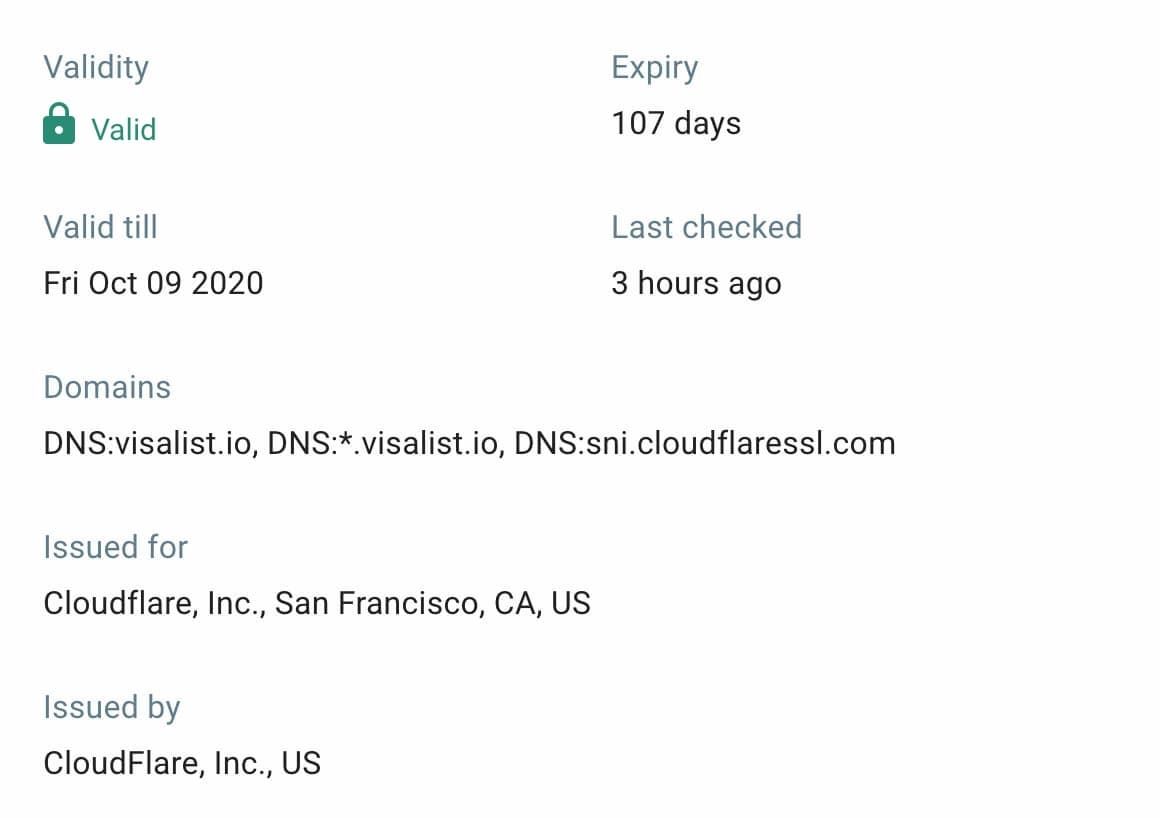This screenshot has width=1176, height=818.
Task: Select CloudFlare, Inc., US issuer text
Action: coord(182,763)
